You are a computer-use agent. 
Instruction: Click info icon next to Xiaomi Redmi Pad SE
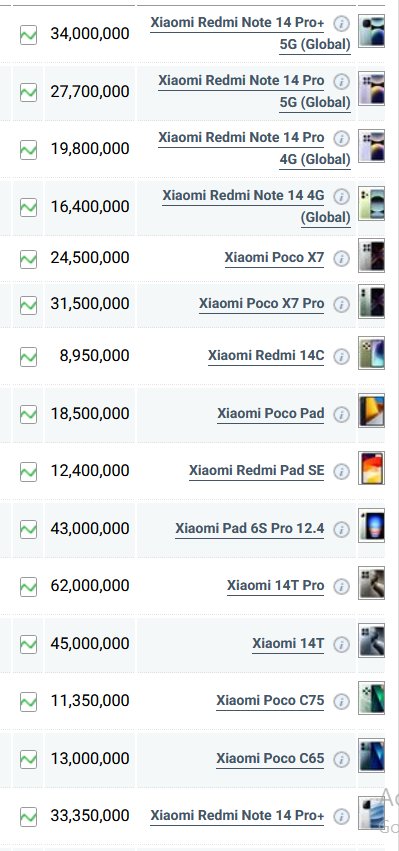[x=341, y=472]
